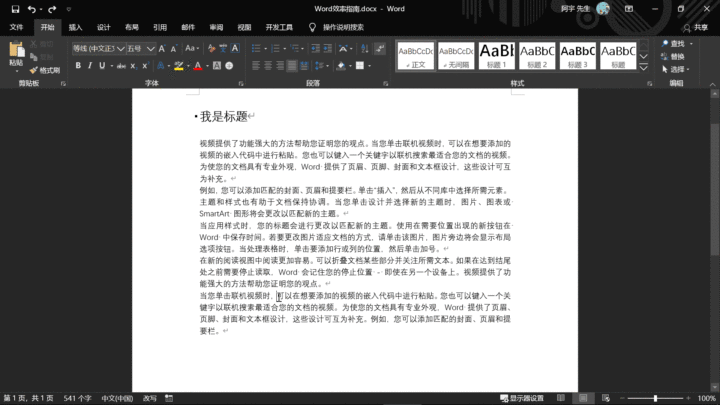Switch to the 布局 (Layout) tab
The width and height of the screenshot is (720, 405).
point(132,28)
